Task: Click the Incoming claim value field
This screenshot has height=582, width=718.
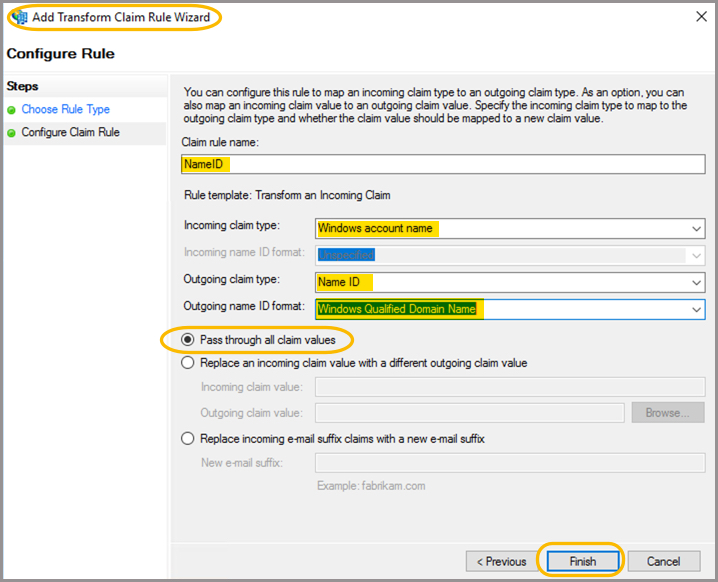Action: (510, 387)
